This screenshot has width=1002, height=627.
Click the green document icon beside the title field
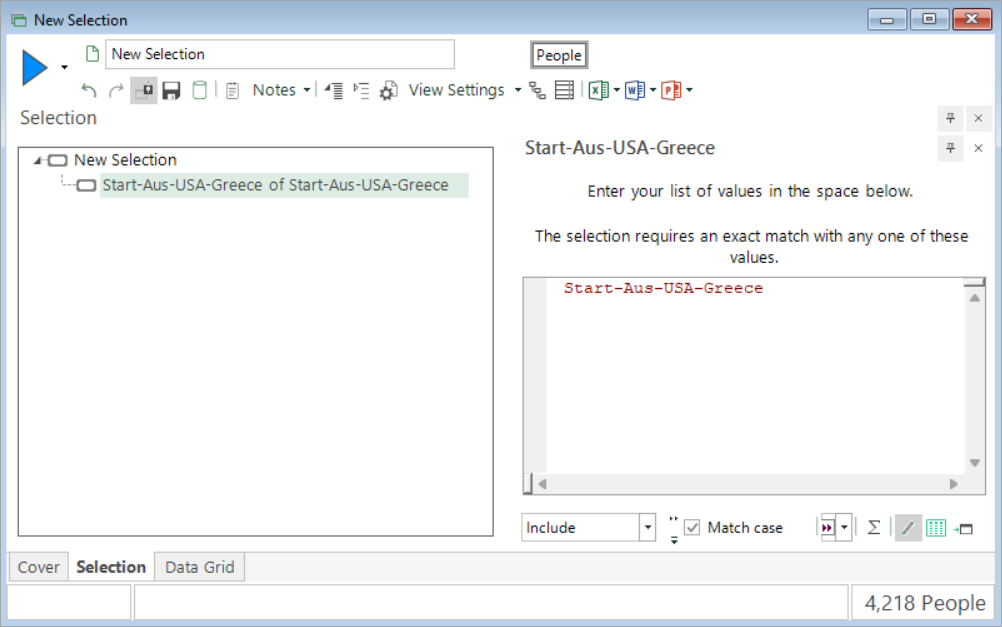click(x=92, y=54)
